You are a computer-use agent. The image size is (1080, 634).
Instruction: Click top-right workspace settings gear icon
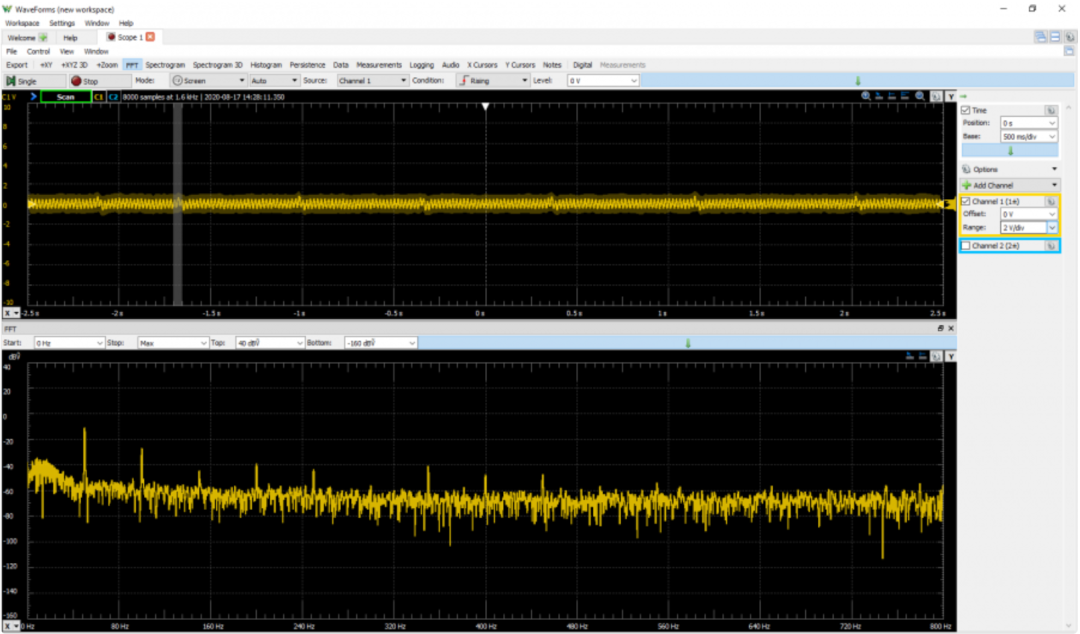pyautogui.click(x=1070, y=37)
